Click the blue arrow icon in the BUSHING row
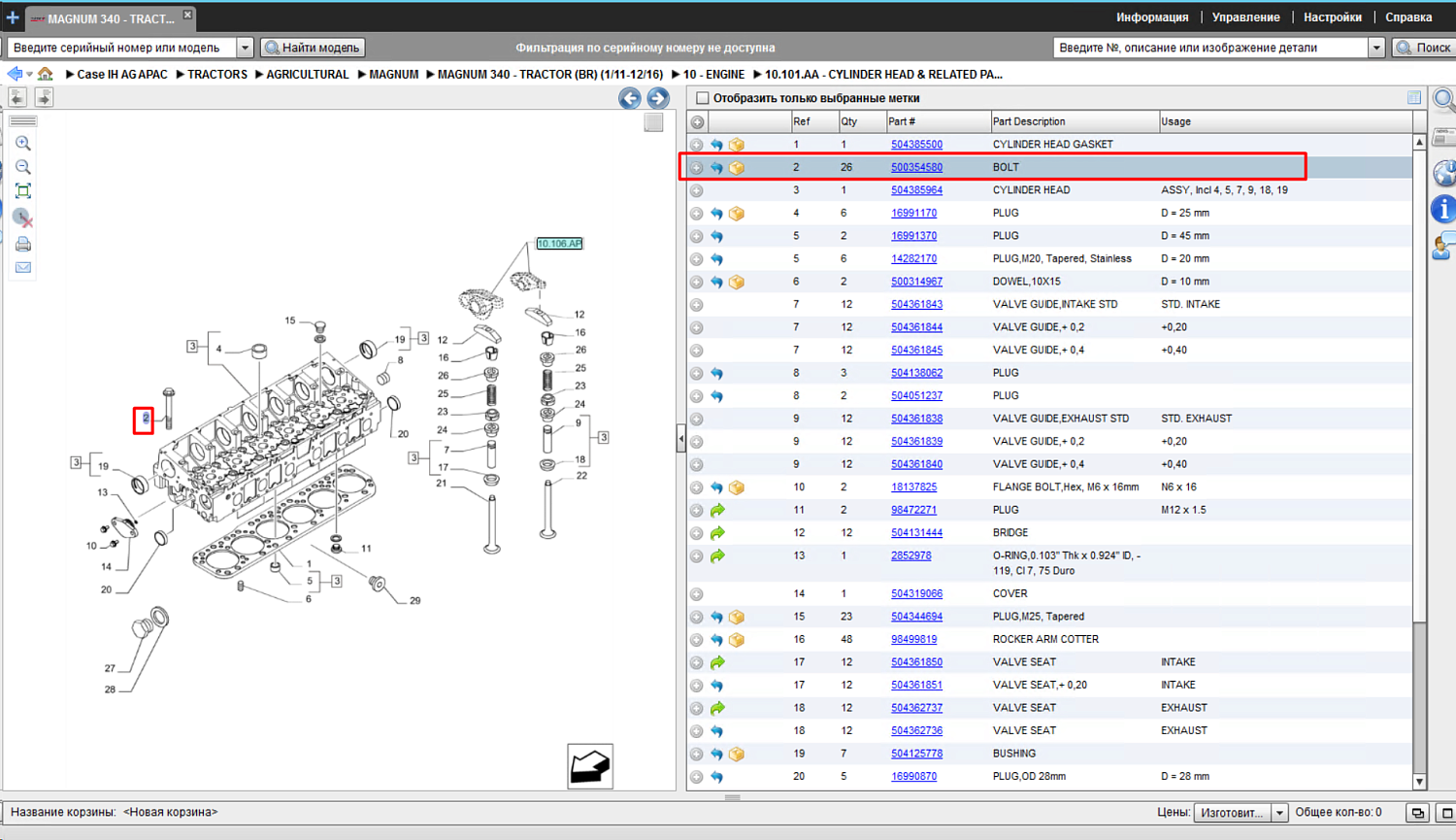The image size is (1456, 840). (716, 754)
